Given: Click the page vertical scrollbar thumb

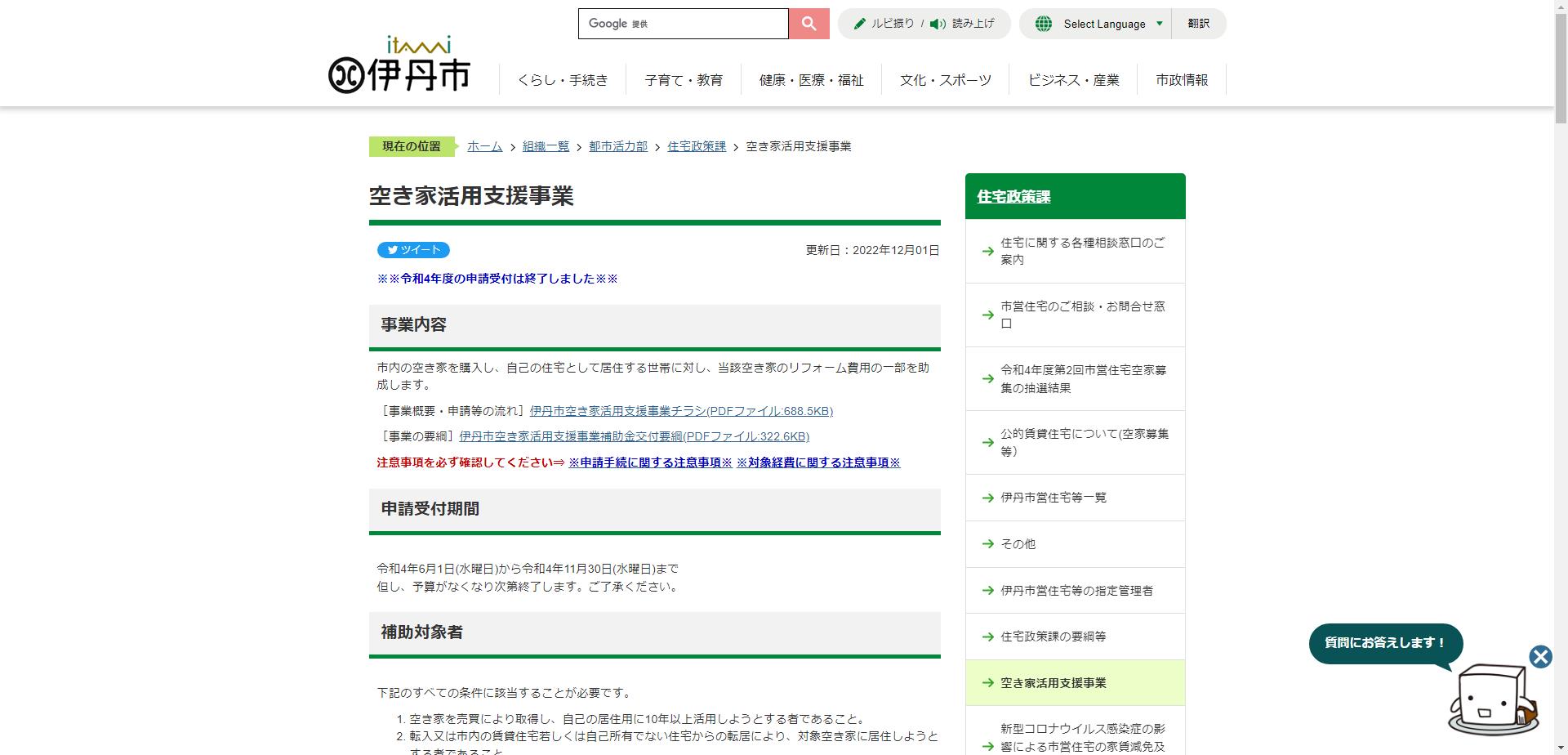Looking at the screenshot, I should [x=1561, y=69].
